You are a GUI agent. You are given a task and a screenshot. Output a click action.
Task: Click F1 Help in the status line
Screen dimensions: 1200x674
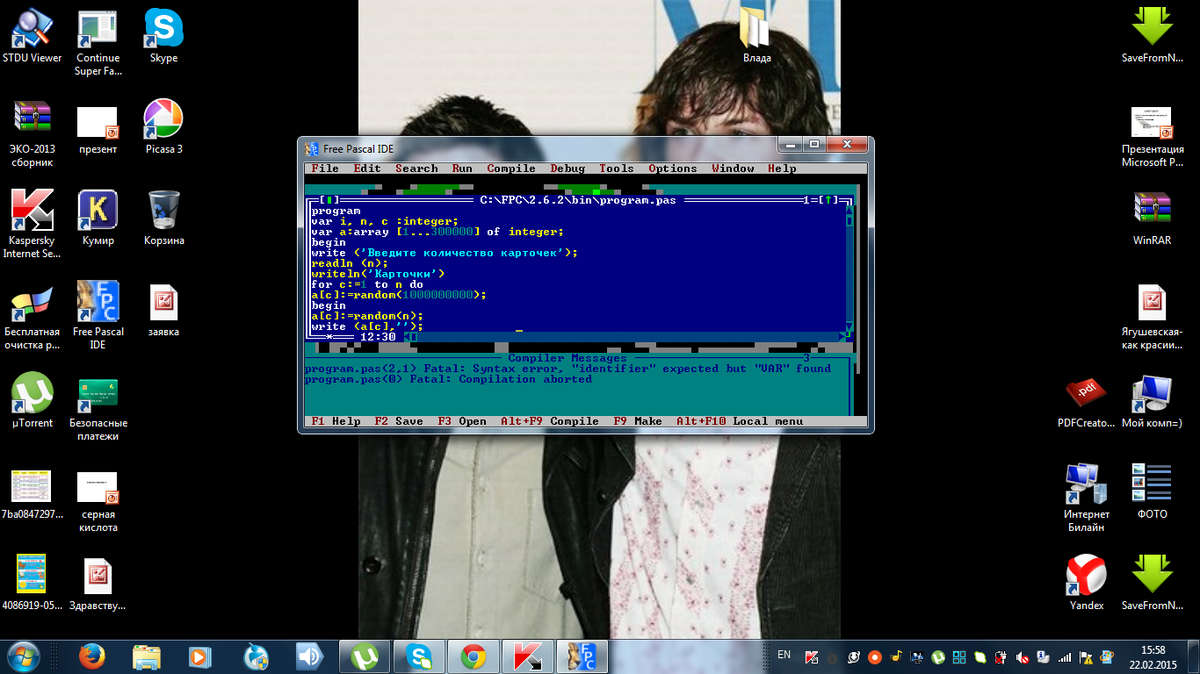click(x=336, y=421)
